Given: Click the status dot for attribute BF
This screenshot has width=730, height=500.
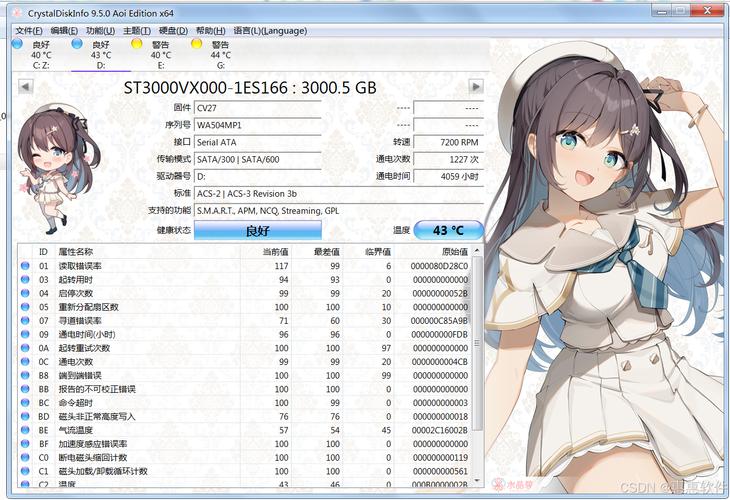Looking at the screenshot, I should 25,444.
